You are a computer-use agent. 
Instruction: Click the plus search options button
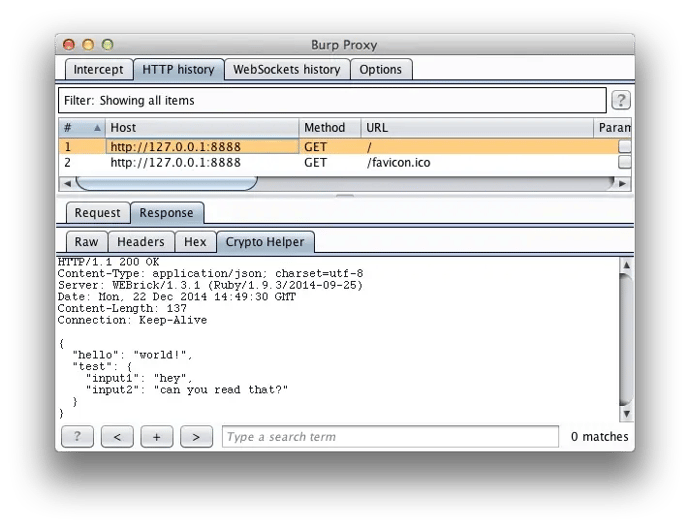(157, 437)
